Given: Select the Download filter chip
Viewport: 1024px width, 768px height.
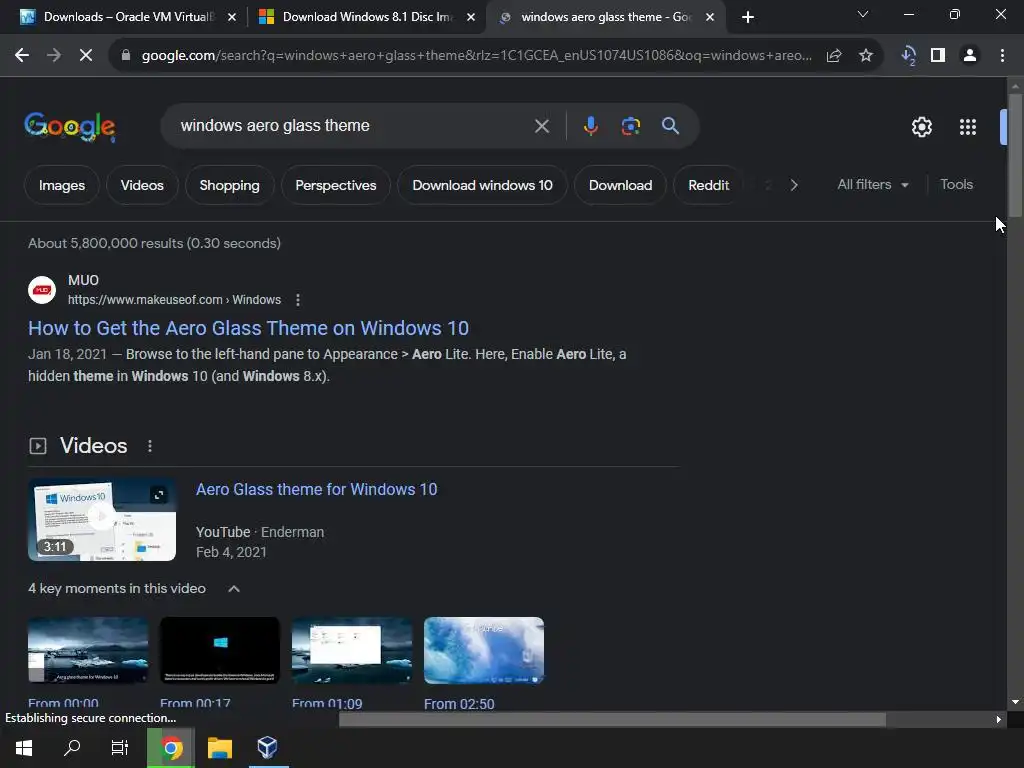Looking at the screenshot, I should pos(620,185).
